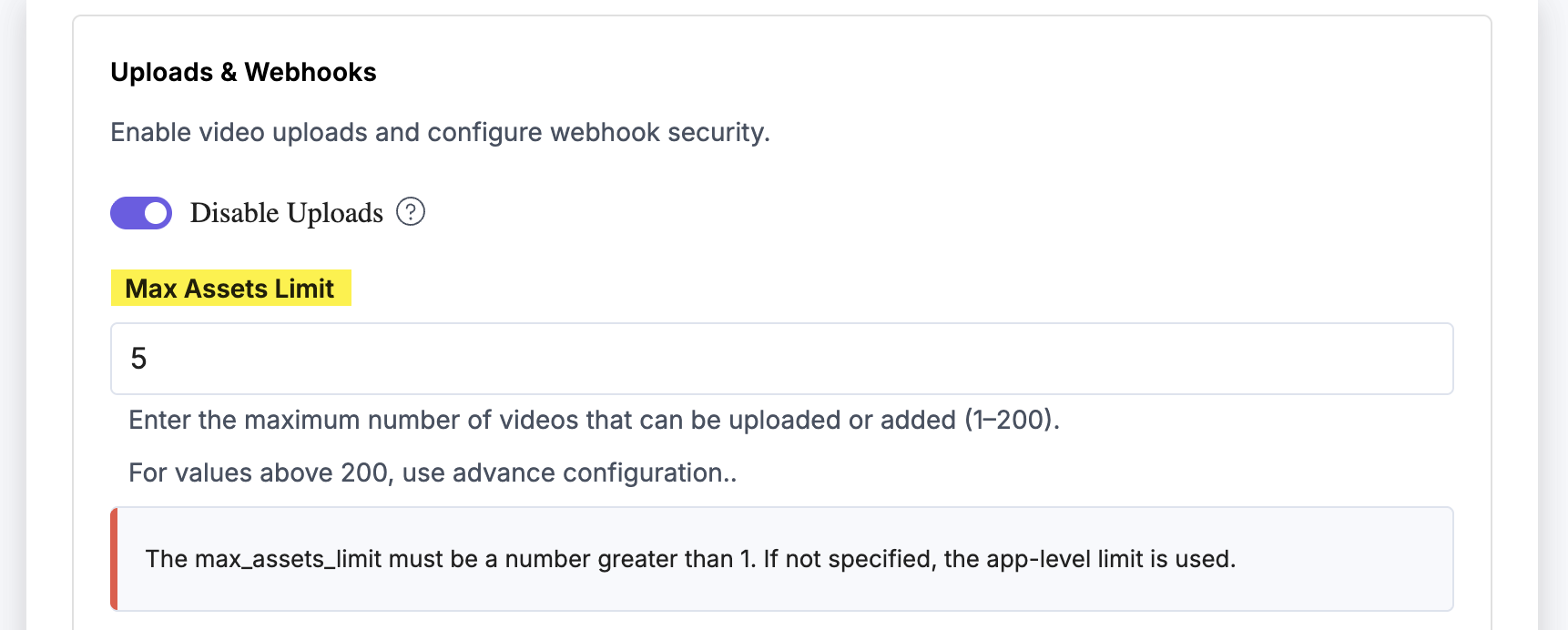Viewport: 1568px width, 630px height.
Task: Click the advance configuration helper text
Action: [x=433, y=472]
